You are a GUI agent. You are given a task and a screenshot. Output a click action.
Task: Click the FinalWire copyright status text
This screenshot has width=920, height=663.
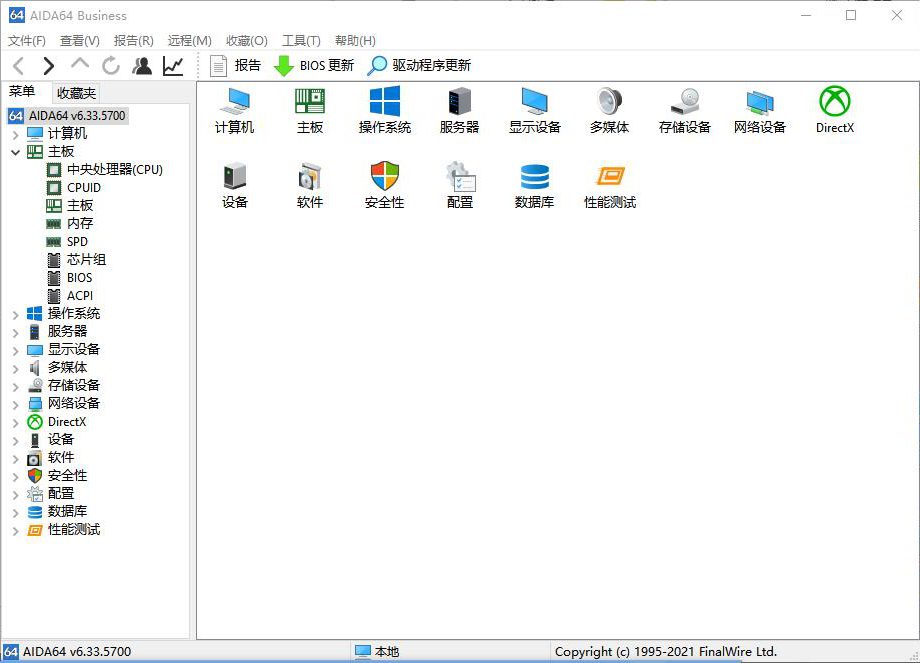click(x=665, y=651)
